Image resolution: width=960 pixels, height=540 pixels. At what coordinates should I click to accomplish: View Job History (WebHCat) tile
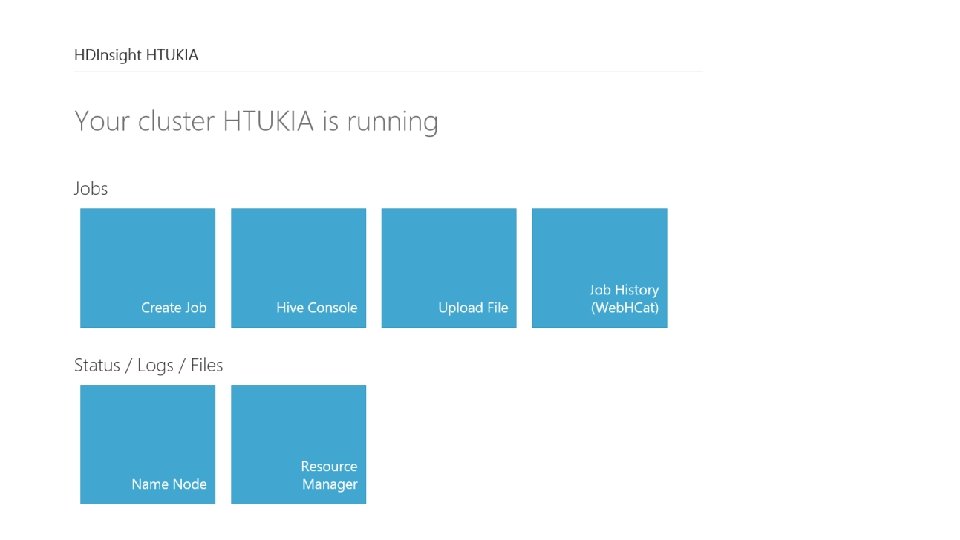(x=599, y=268)
